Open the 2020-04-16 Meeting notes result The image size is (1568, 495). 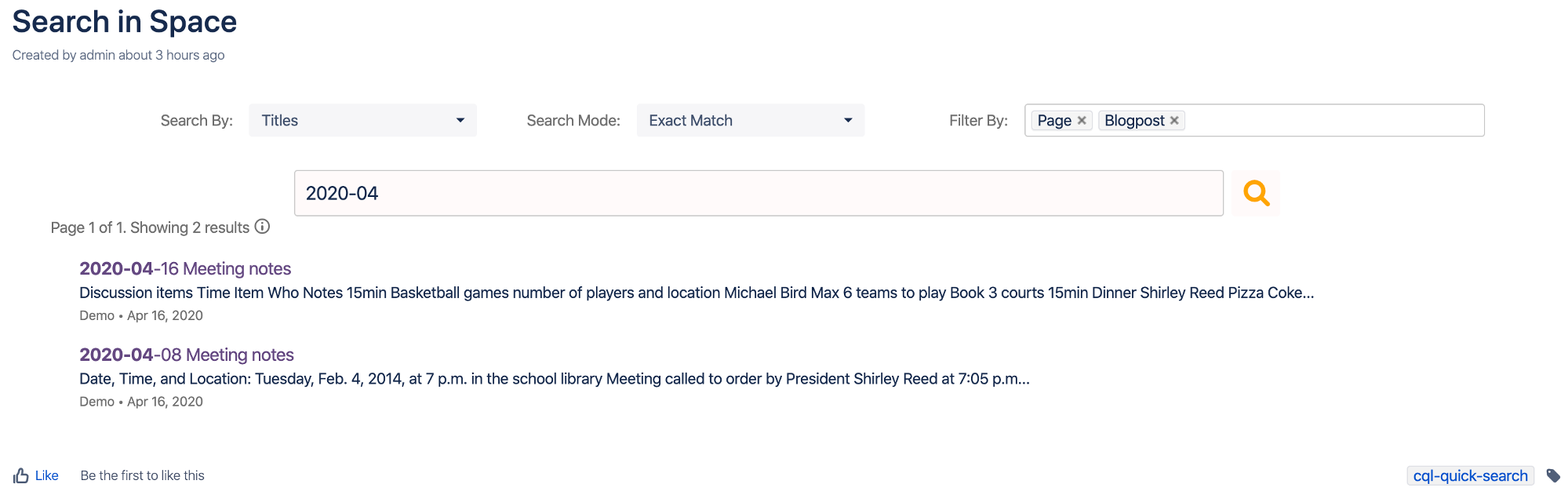click(x=185, y=268)
